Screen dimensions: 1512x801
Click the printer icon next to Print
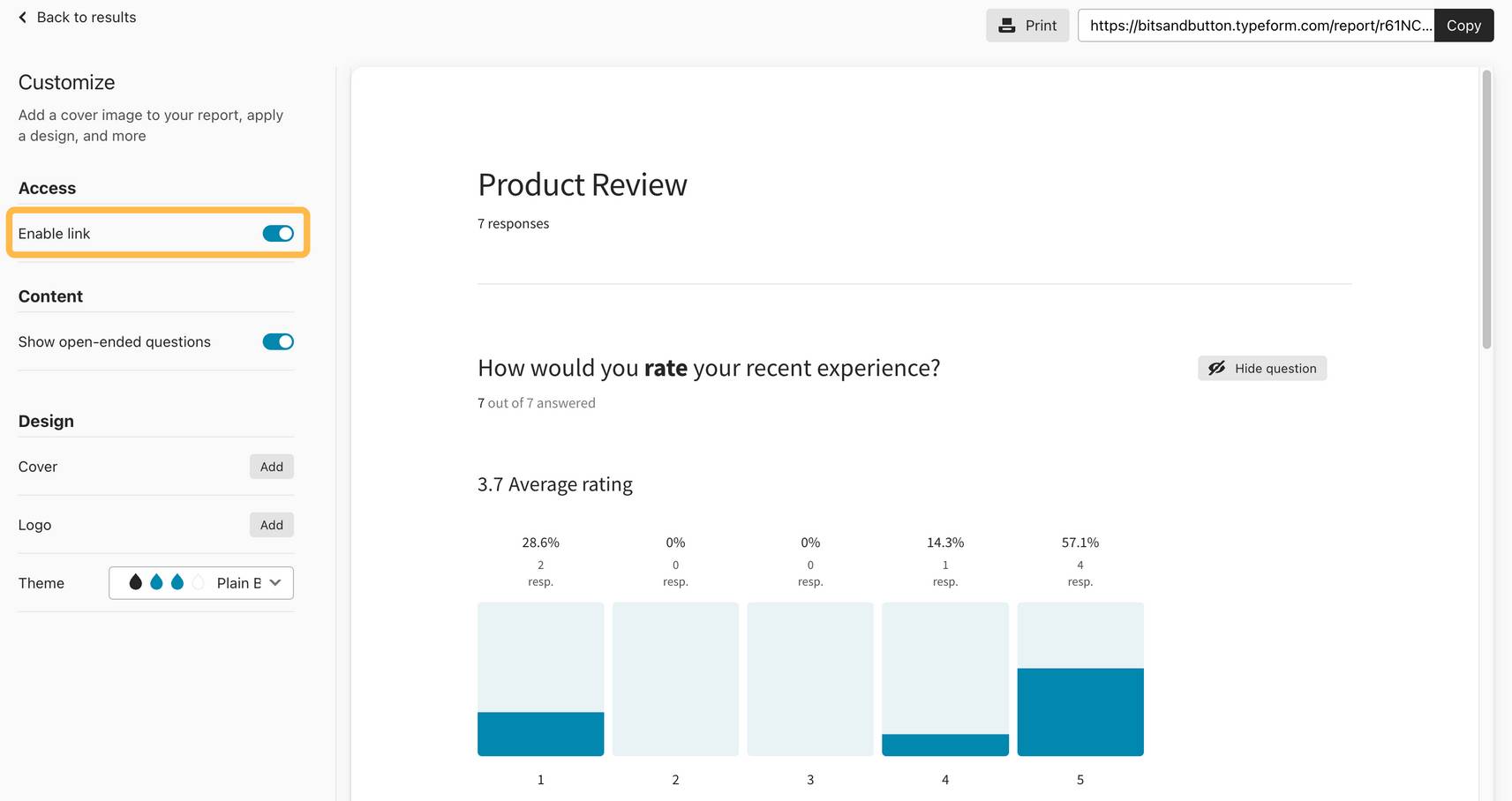click(1007, 26)
